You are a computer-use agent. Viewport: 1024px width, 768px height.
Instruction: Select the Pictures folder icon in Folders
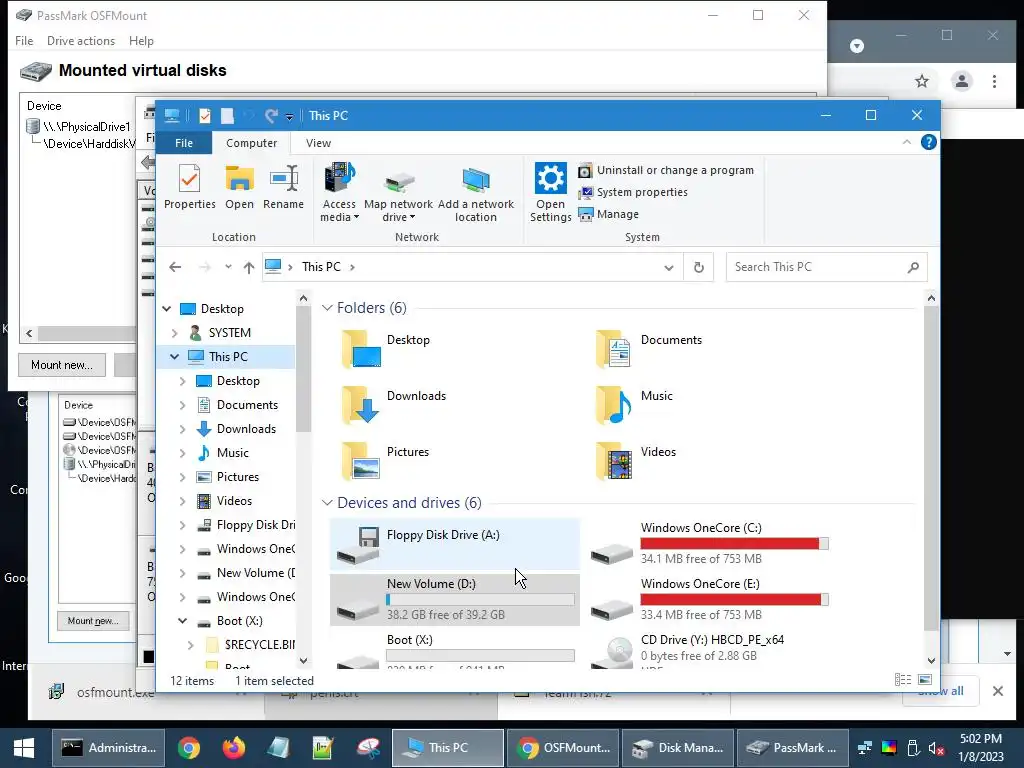tap(360, 460)
